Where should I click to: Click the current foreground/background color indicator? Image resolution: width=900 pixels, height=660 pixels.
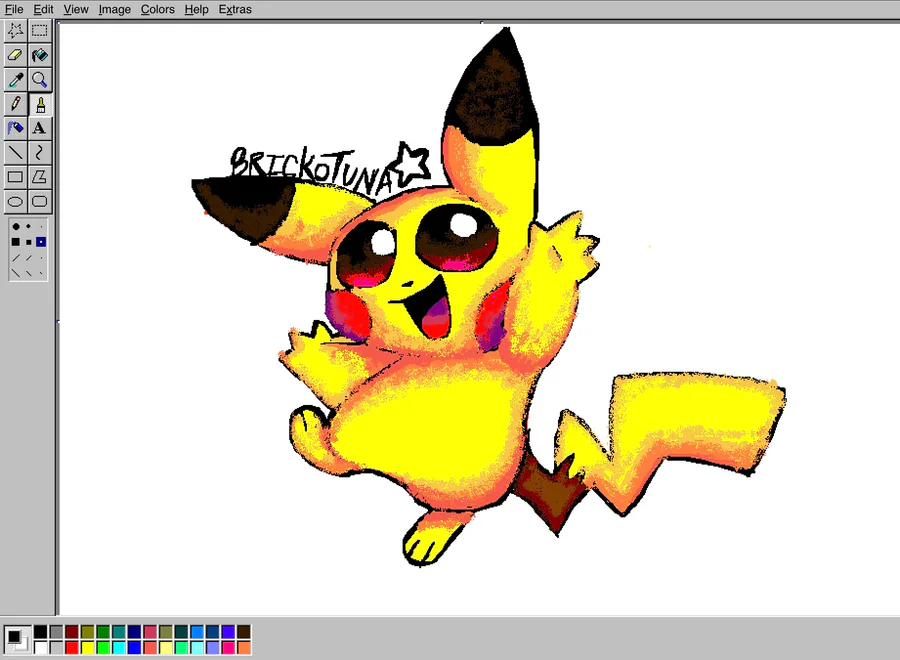tap(17, 640)
